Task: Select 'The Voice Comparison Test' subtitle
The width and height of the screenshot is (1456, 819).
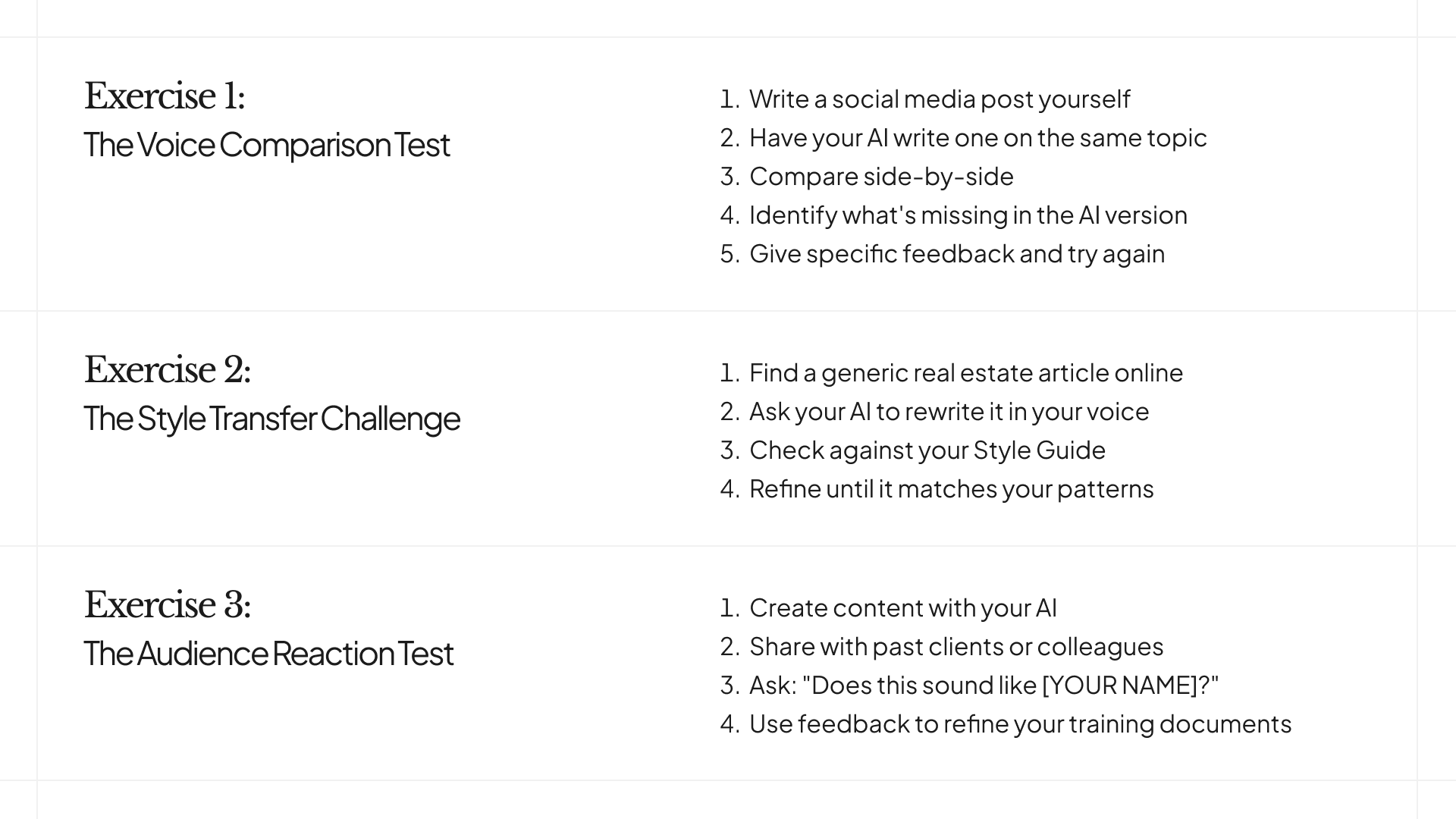Action: pos(267,145)
